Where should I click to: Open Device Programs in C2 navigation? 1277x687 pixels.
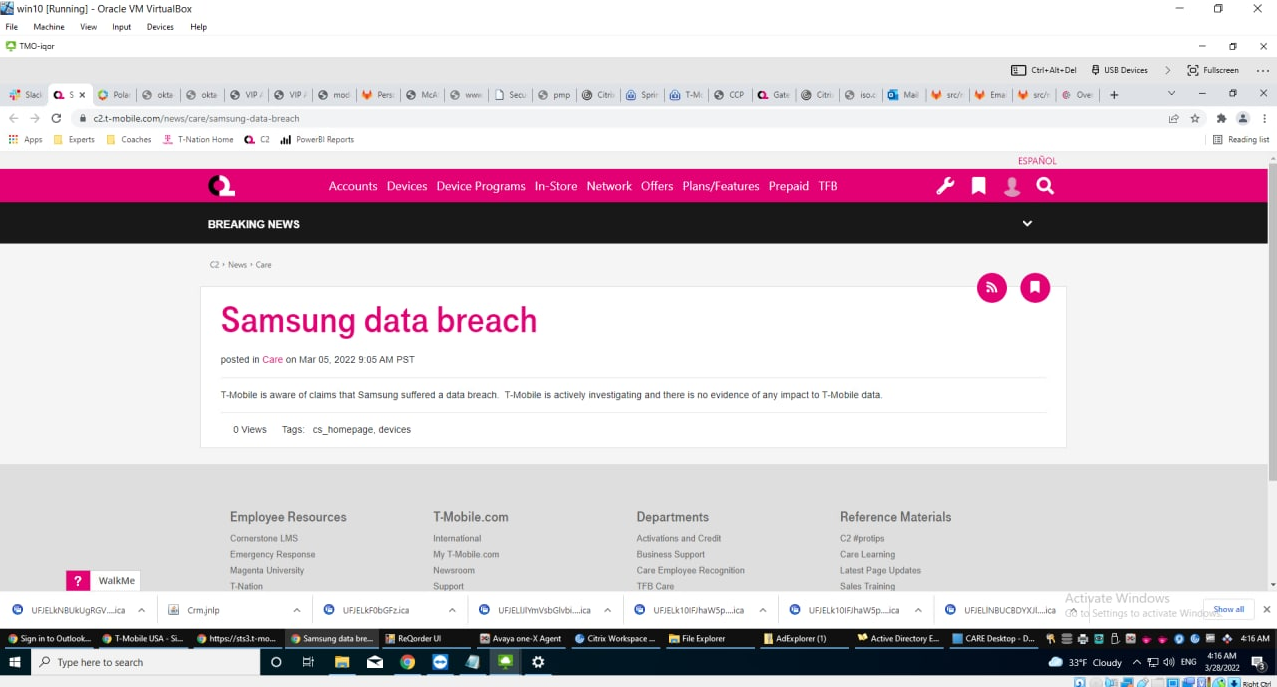coord(481,186)
